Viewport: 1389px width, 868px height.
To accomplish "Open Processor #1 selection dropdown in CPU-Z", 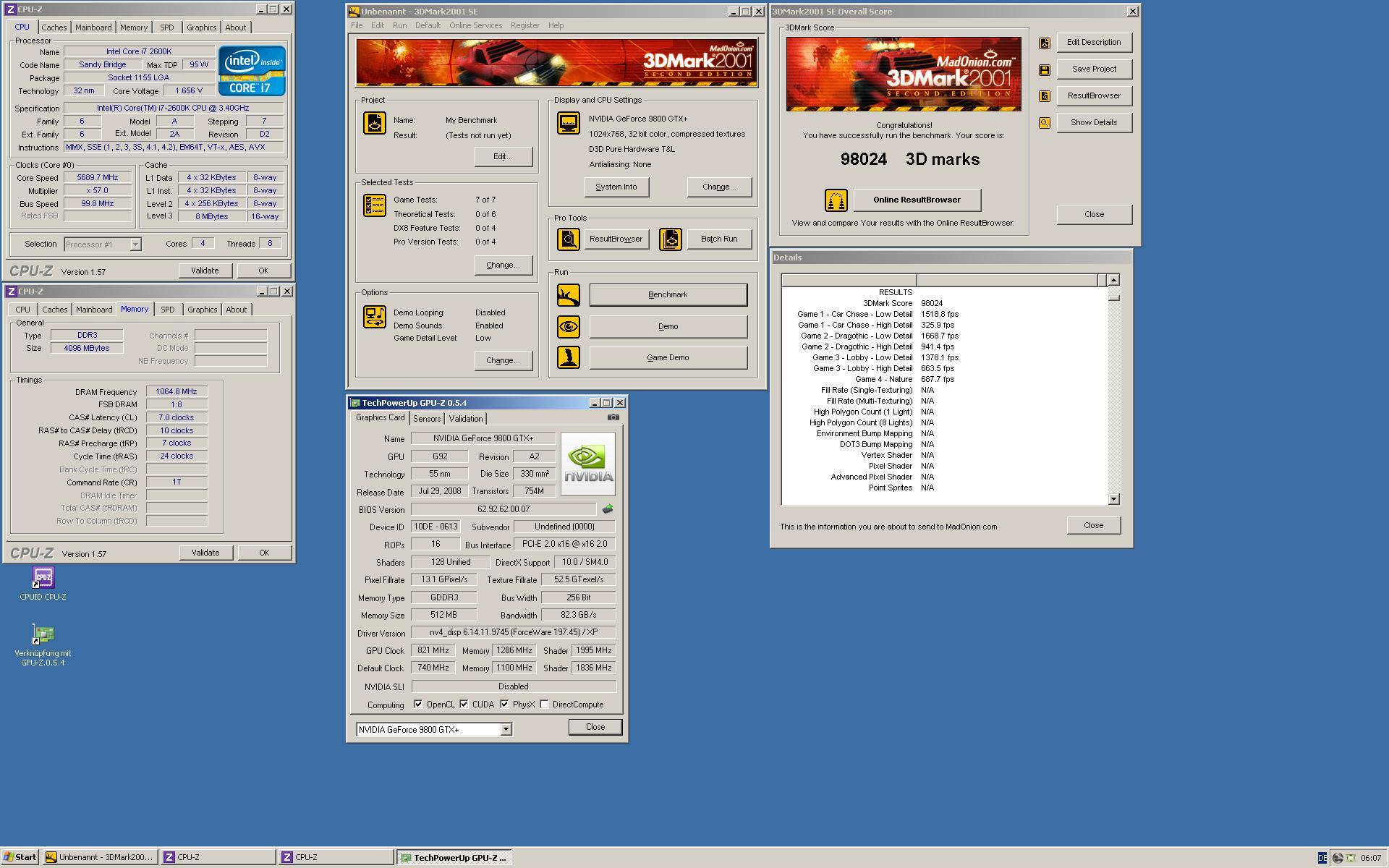I will pyautogui.click(x=135, y=244).
